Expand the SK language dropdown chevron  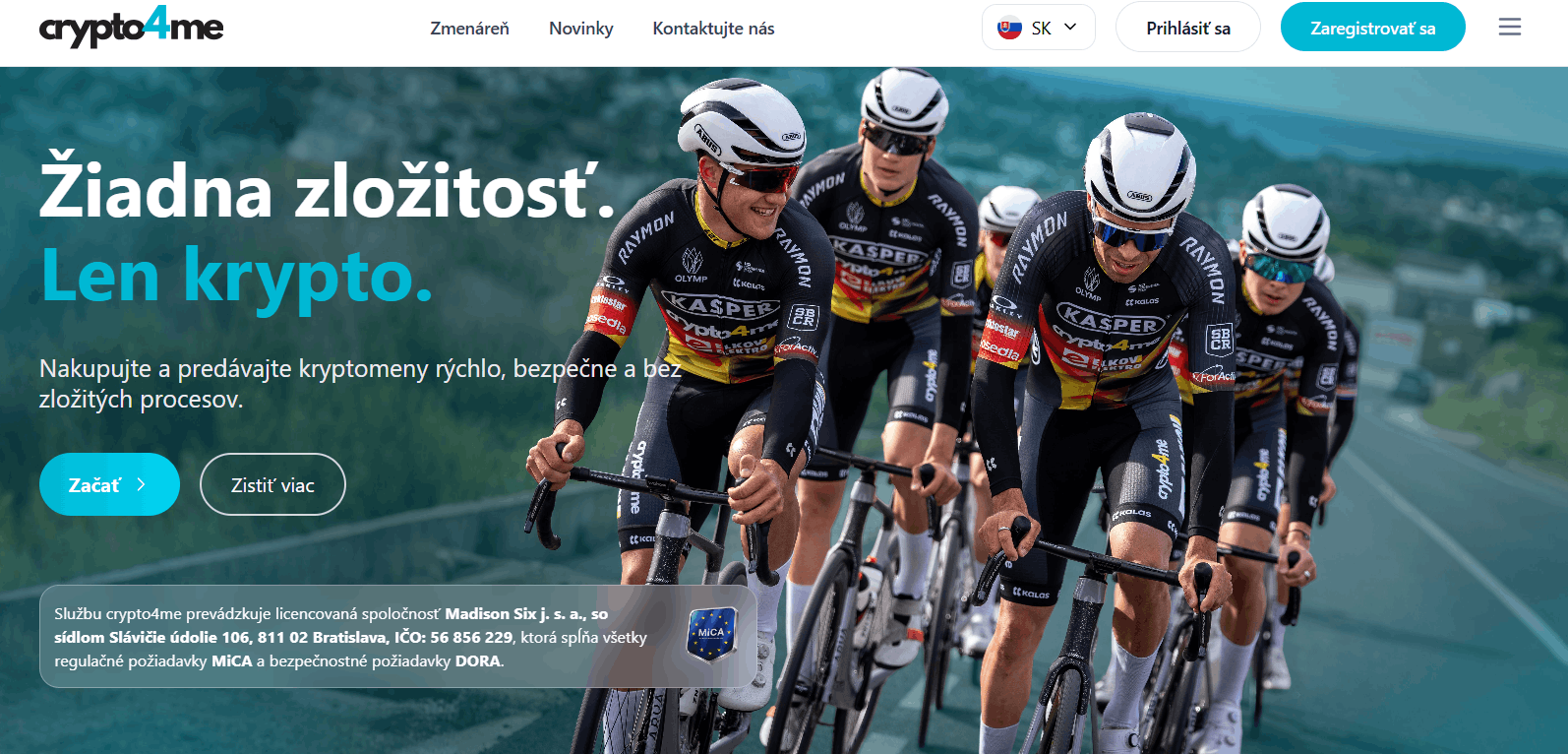coord(1070,28)
